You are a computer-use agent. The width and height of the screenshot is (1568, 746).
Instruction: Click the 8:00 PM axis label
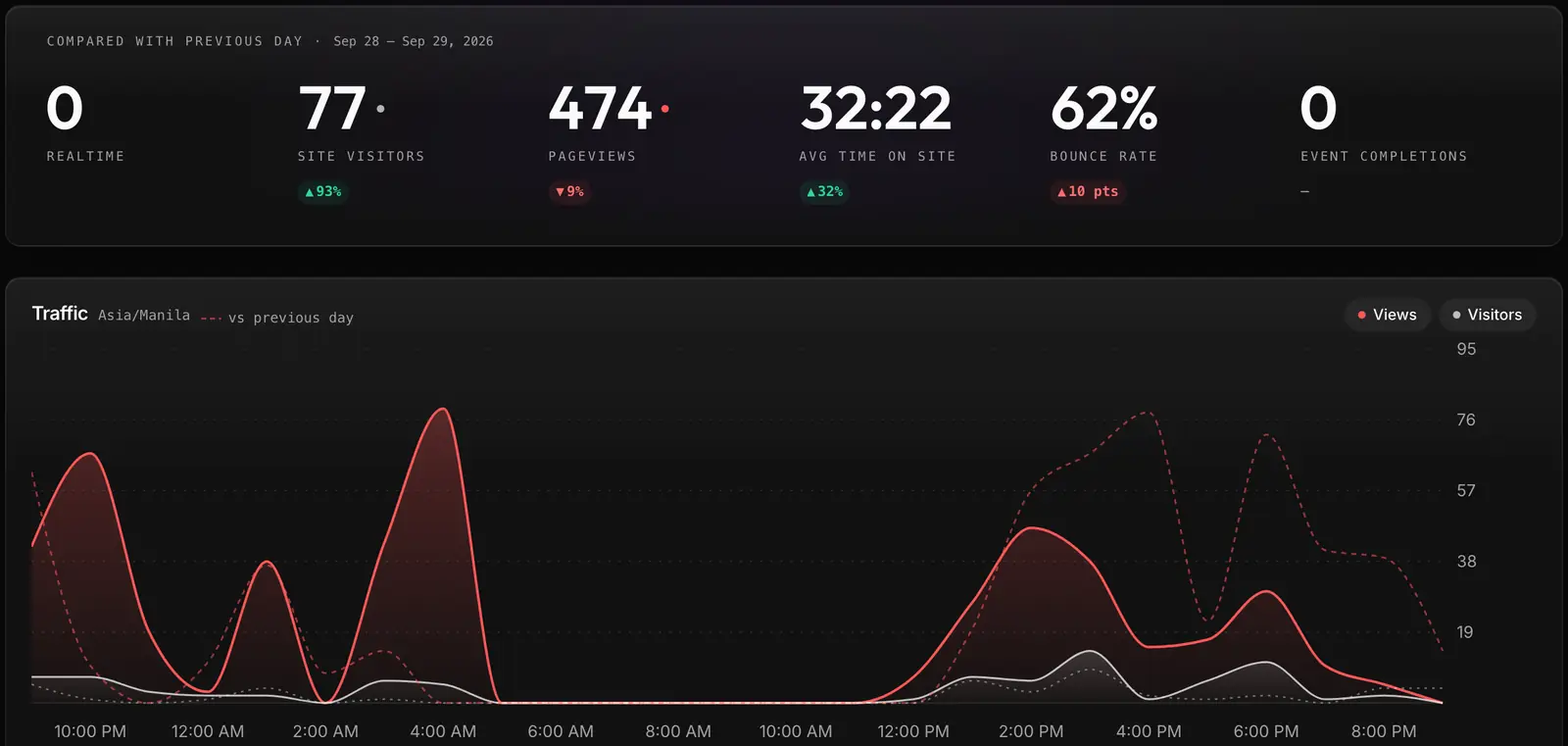1384,731
